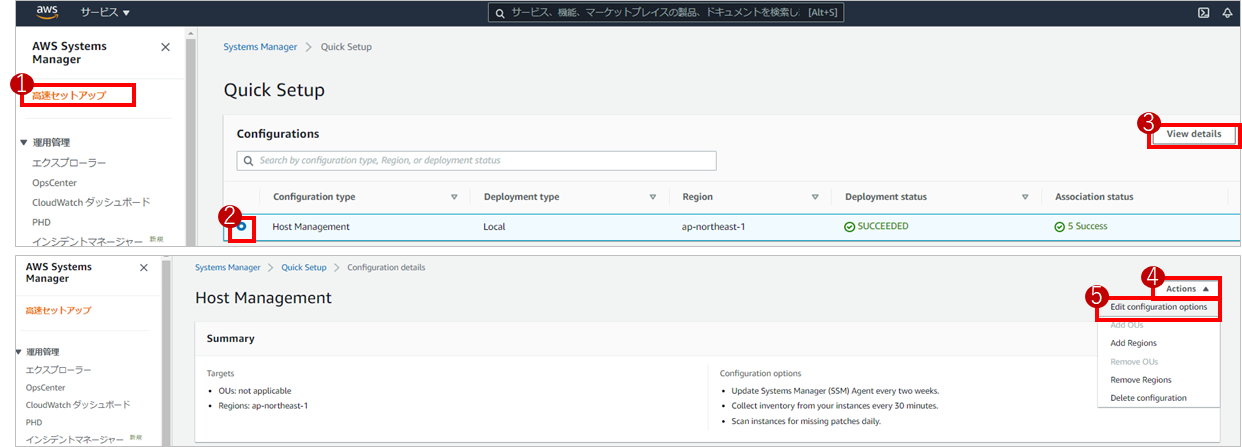Sort by the Configuration type column arrow
This screenshot has height=447, width=1242.
point(454,197)
